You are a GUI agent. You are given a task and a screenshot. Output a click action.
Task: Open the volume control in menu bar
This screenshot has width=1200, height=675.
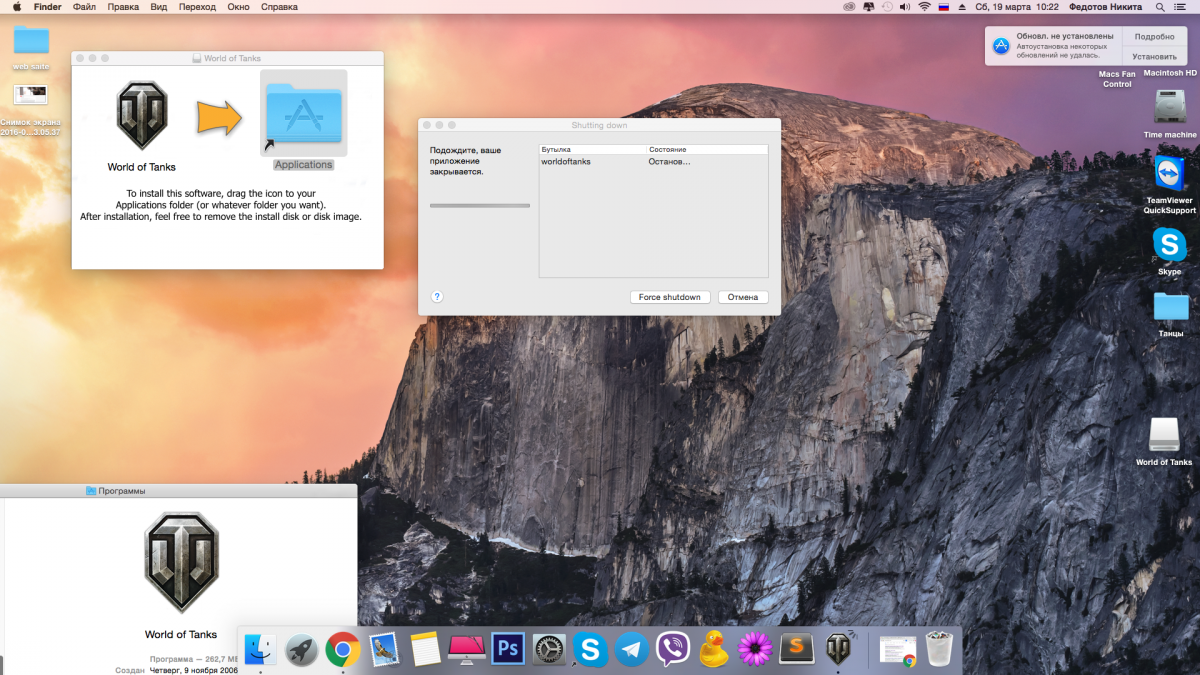905,7
